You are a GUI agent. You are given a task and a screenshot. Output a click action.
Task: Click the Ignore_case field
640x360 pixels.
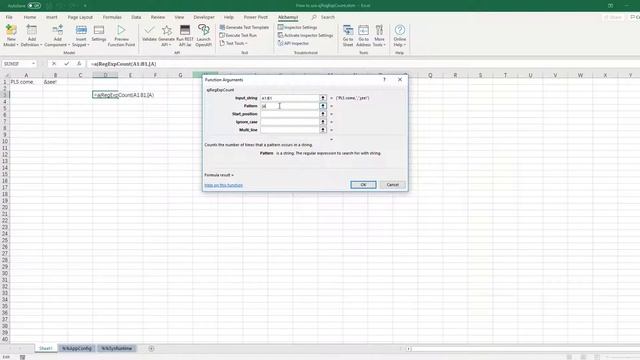pos(289,122)
